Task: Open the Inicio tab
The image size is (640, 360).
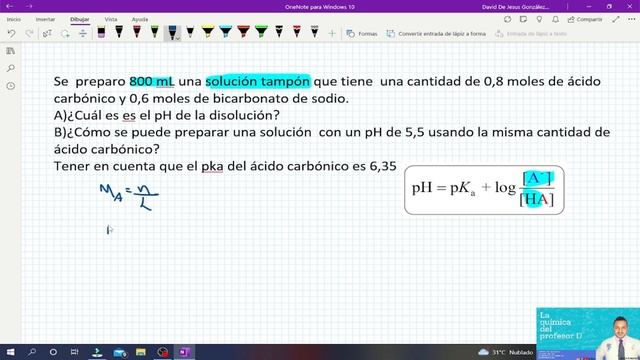Action: click(x=13, y=19)
